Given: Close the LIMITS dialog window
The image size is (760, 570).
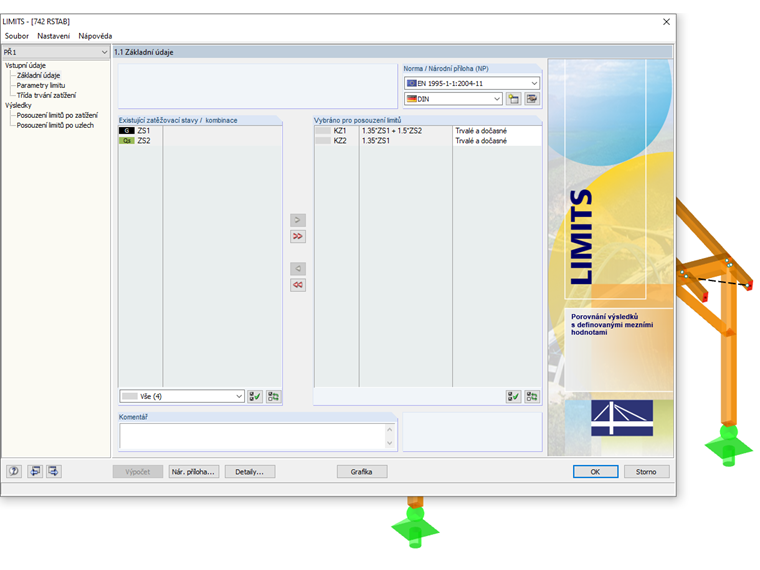Looking at the screenshot, I should click(x=666, y=22).
